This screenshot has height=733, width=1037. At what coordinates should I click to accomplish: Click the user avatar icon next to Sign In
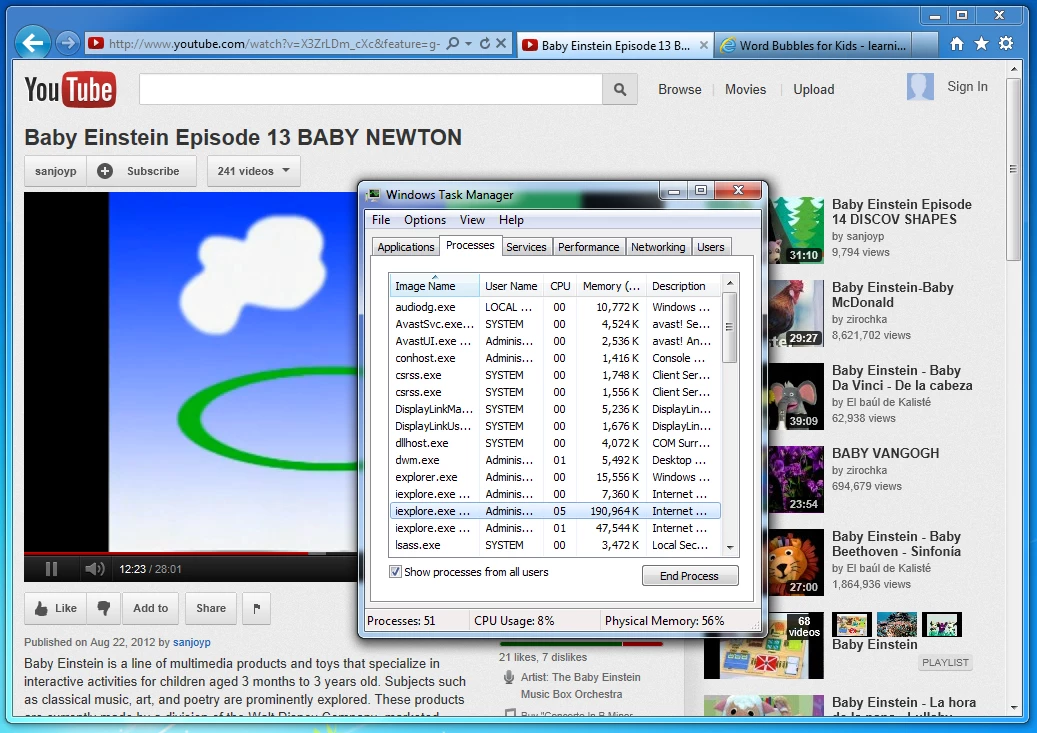pos(920,87)
